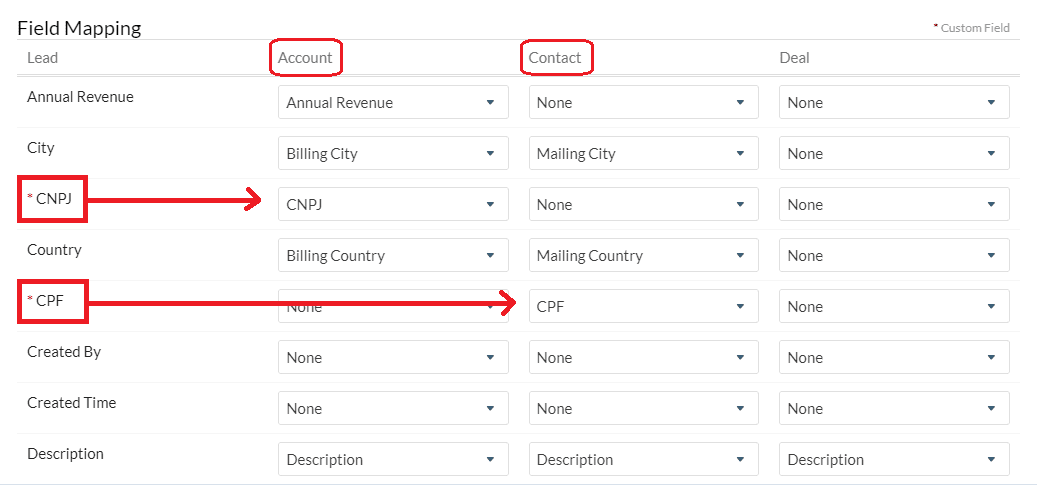Viewport: 1037px width, 489px height.
Task: Open the CNPJ account mapping dropdown
Action: [x=392, y=204]
